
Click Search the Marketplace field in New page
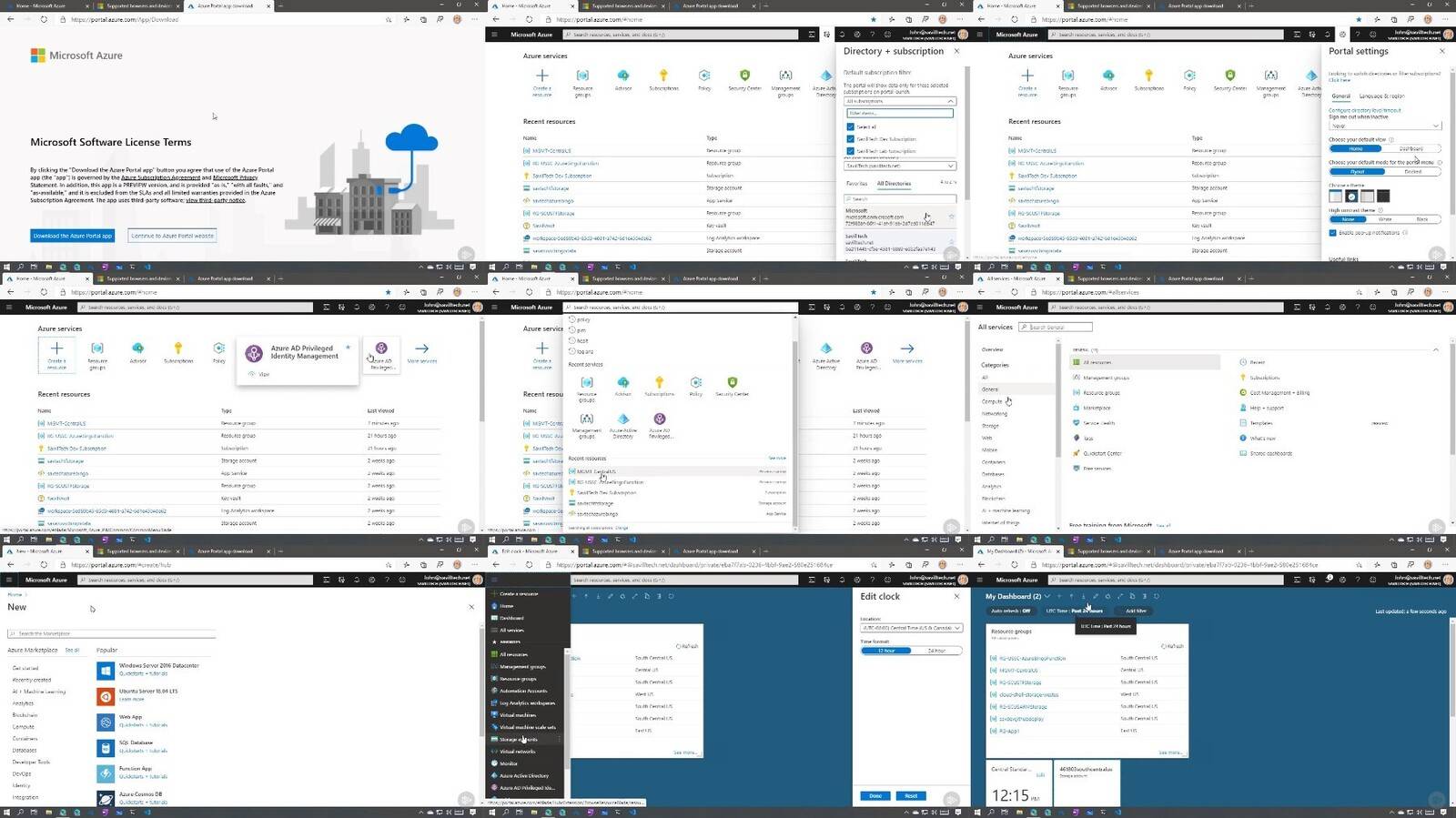(111, 633)
